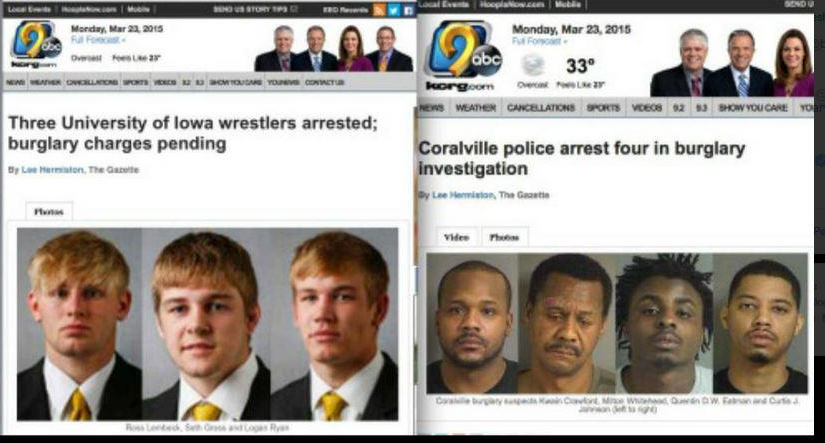The image size is (825, 443).
Task: Open Photos tab on right article
Action: (x=504, y=237)
